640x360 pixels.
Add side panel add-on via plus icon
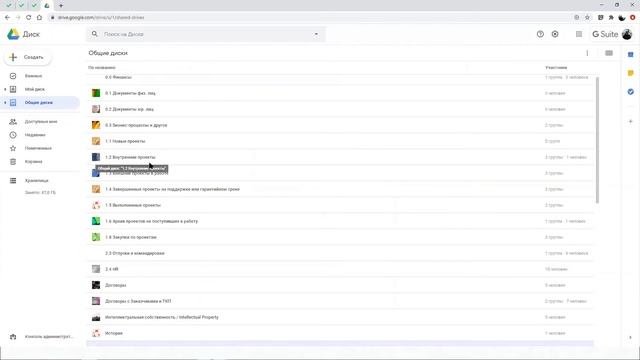click(631, 121)
